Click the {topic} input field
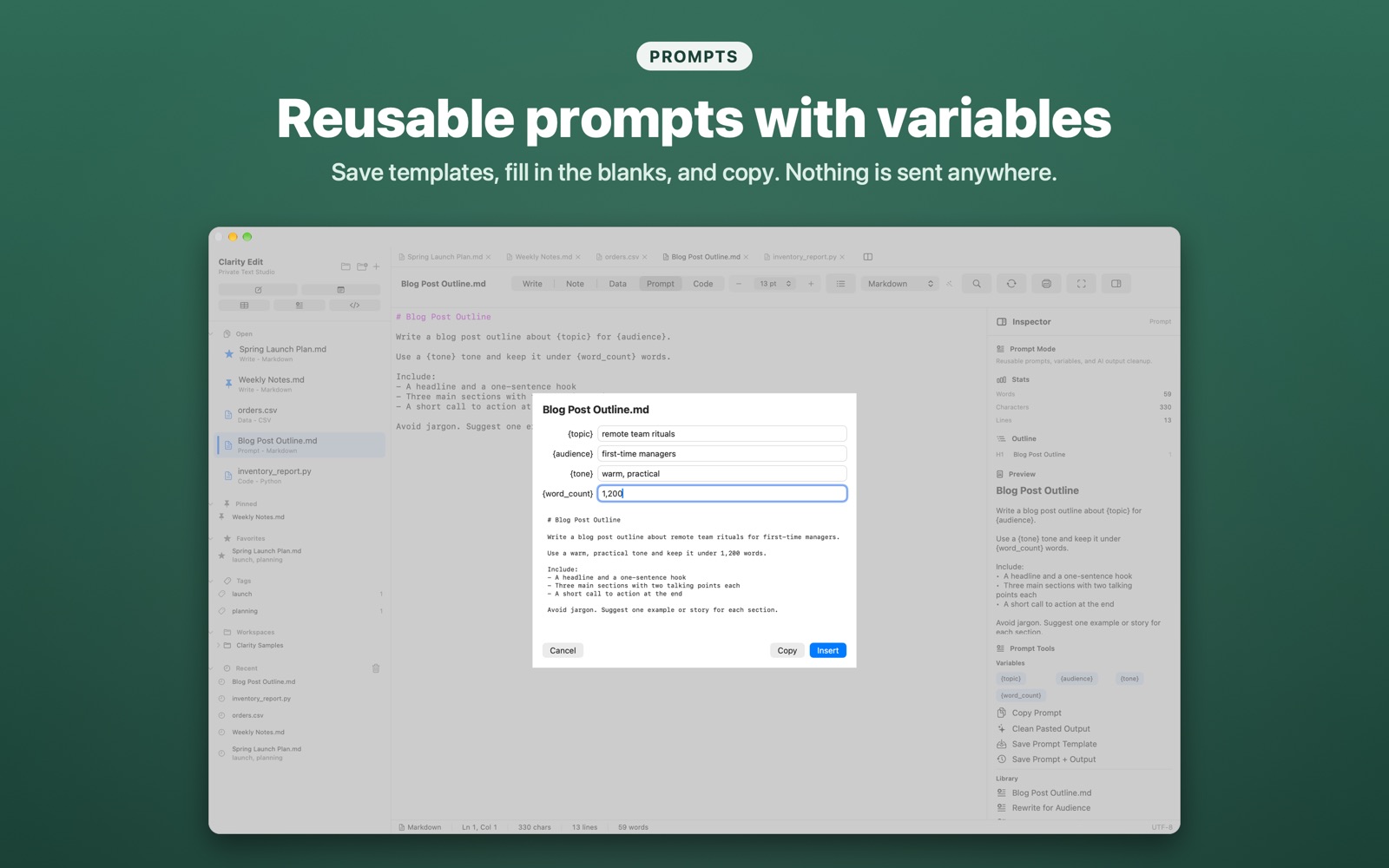 [721, 434]
